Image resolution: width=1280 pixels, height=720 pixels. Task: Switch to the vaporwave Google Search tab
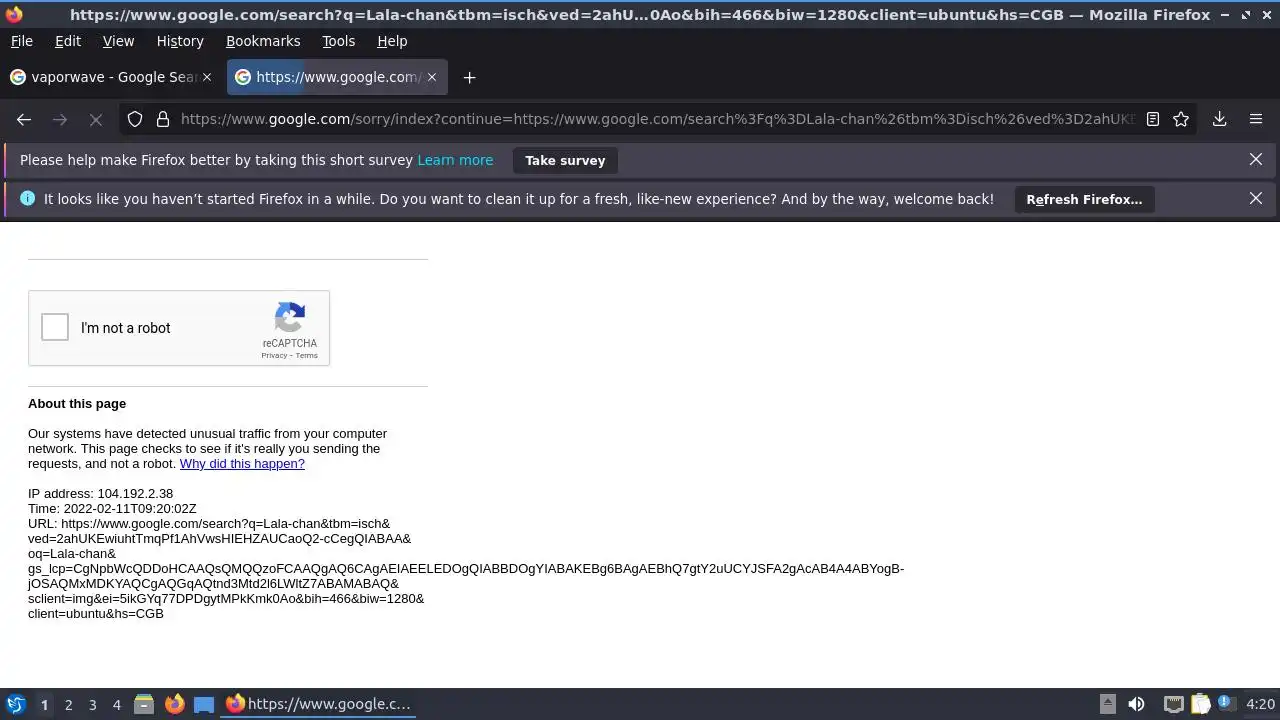[111, 77]
